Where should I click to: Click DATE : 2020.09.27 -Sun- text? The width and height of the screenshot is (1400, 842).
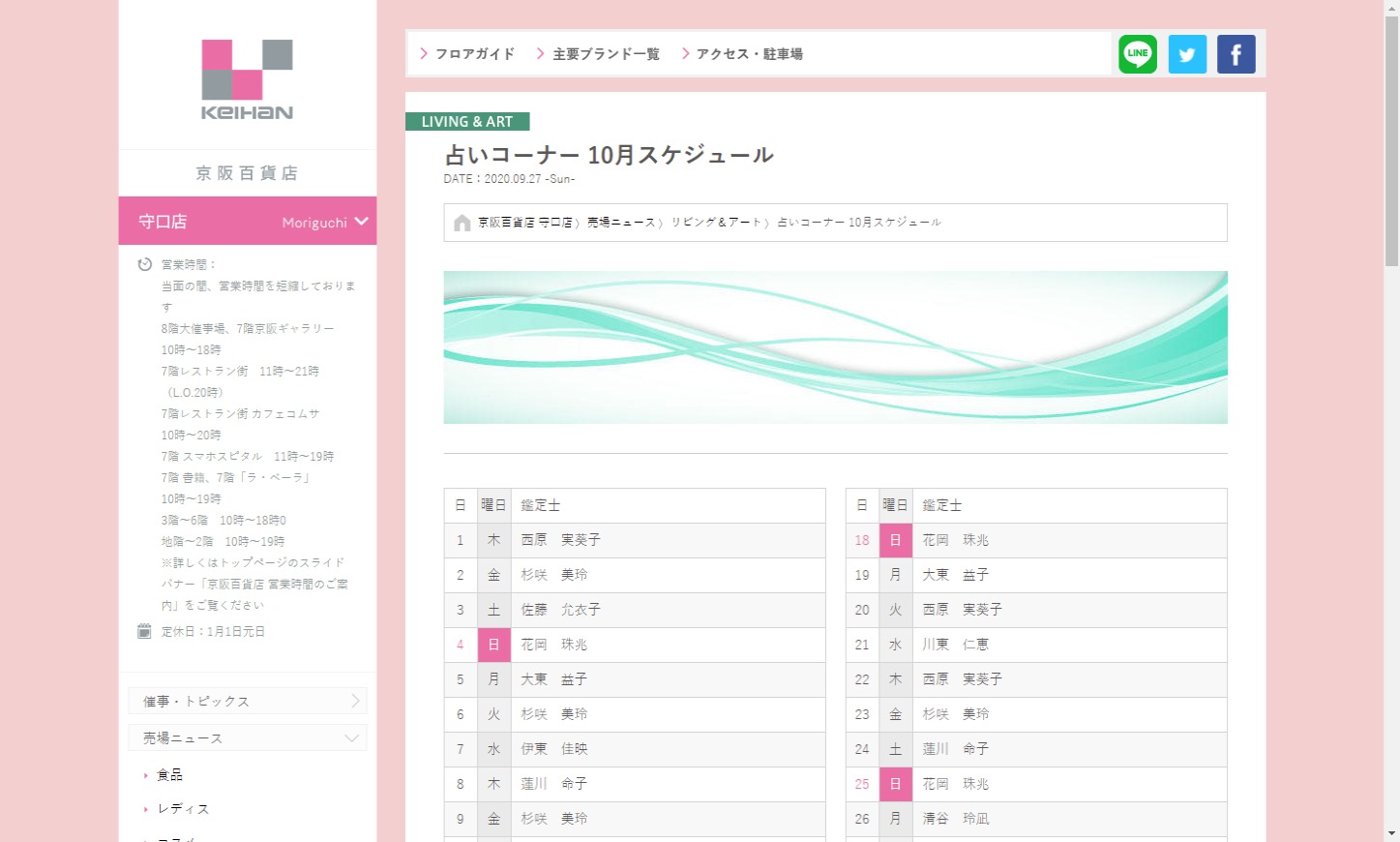coord(509,179)
